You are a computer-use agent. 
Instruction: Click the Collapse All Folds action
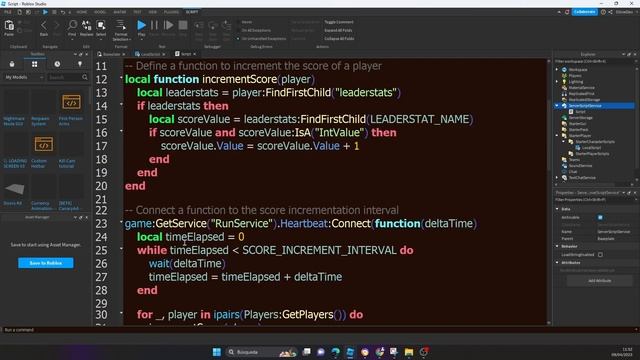(339, 39)
